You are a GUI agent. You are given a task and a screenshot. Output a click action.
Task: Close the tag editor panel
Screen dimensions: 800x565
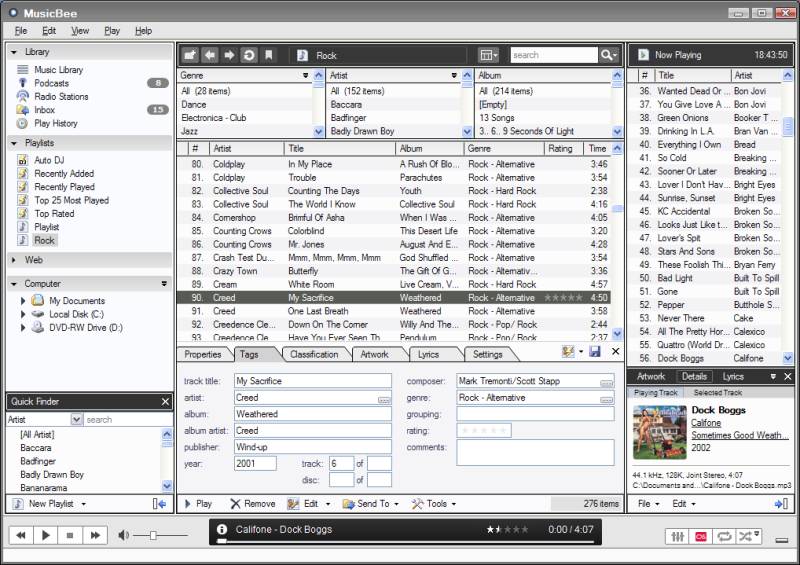[x=615, y=351]
